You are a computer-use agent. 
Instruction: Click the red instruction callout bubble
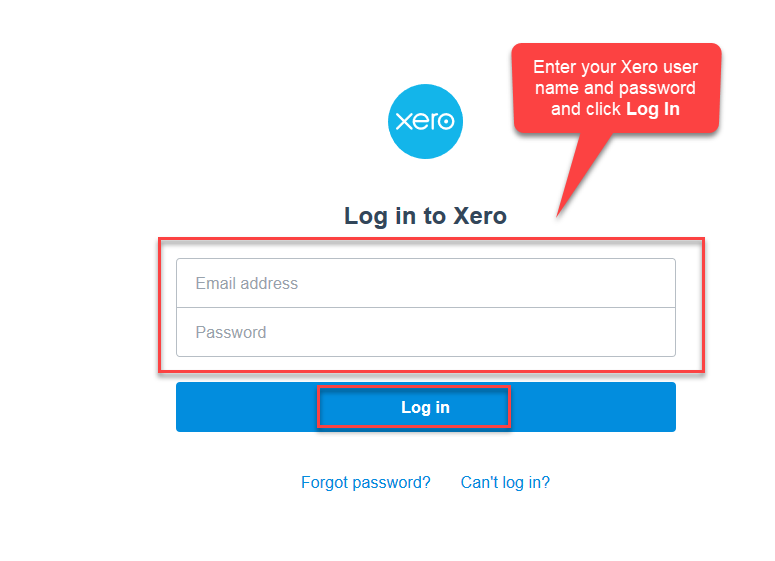(615, 88)
